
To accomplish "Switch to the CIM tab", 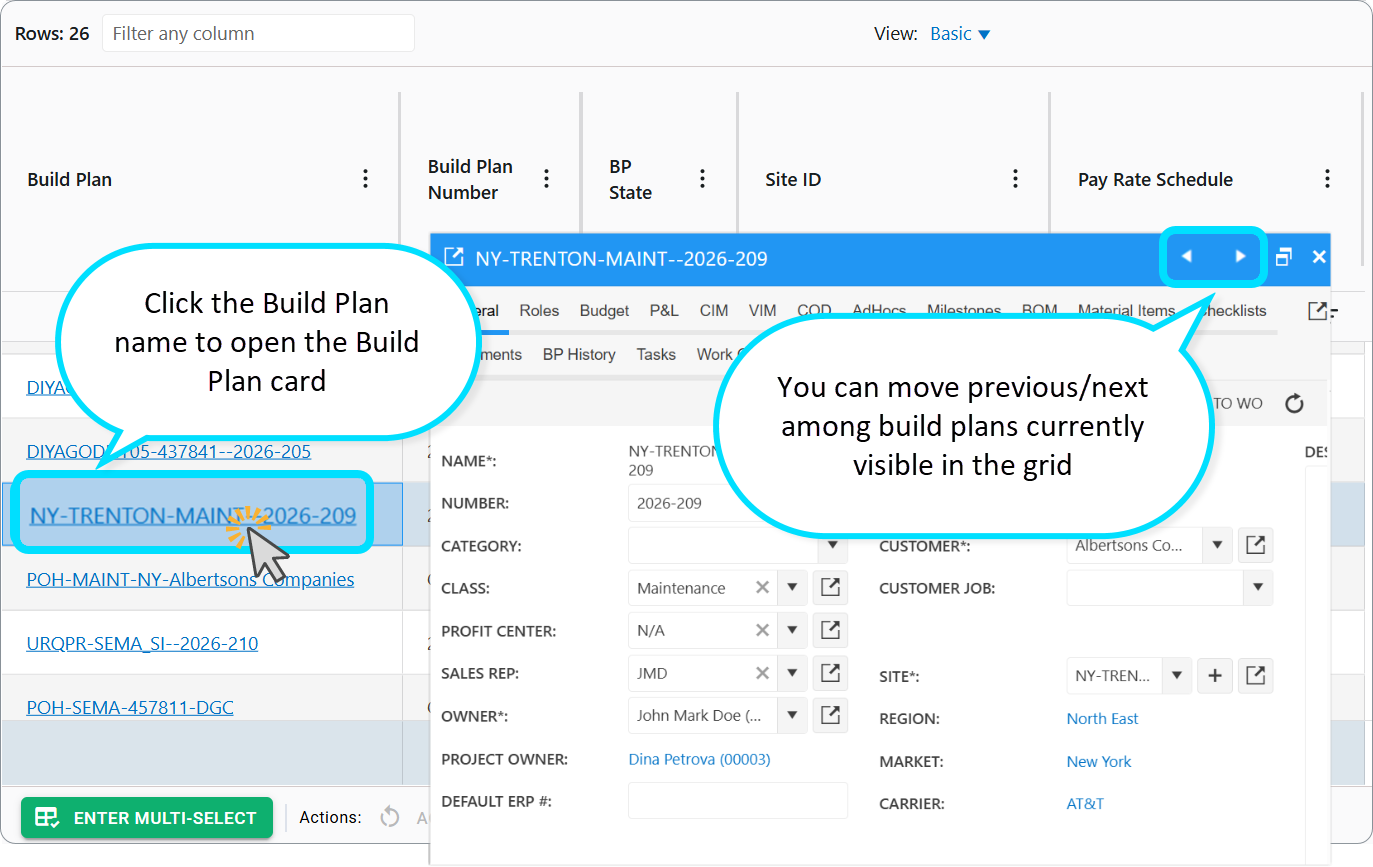I will 714,311.
